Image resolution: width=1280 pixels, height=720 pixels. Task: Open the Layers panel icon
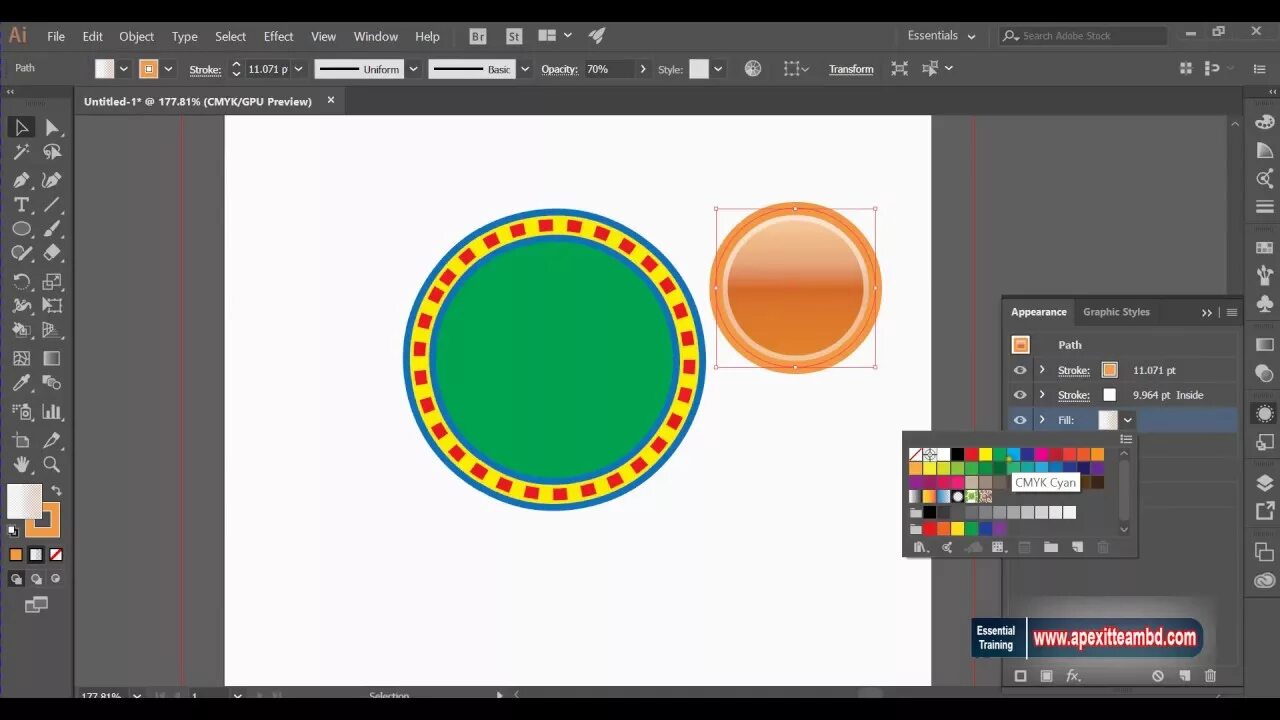tap(1263, 483)
